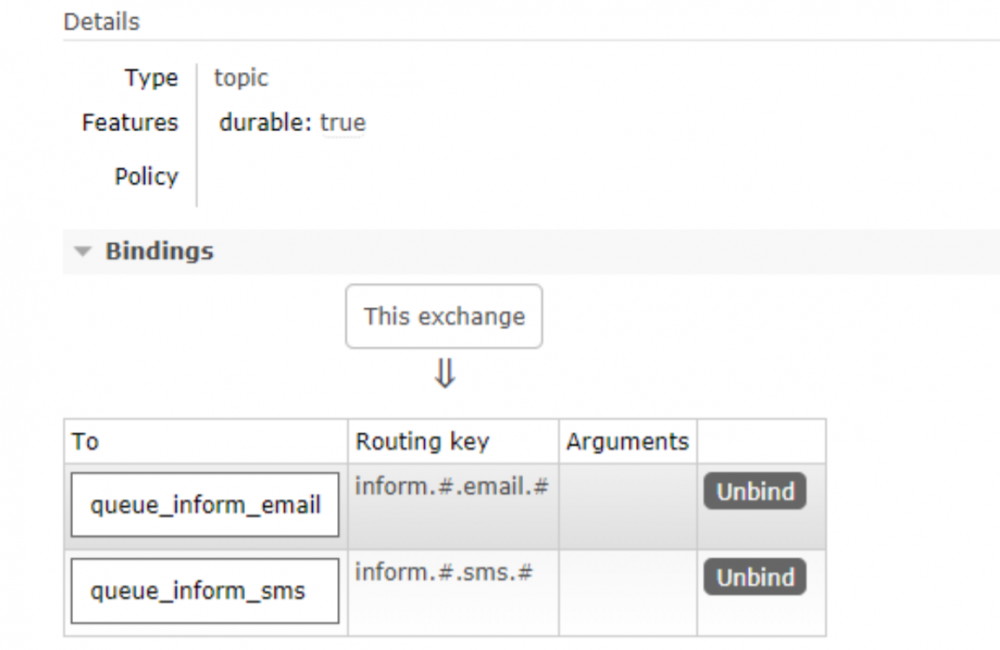Click the Policy row label
Image resolution: width=1000 pixels, height=650 pixels.
coord(146,176)
